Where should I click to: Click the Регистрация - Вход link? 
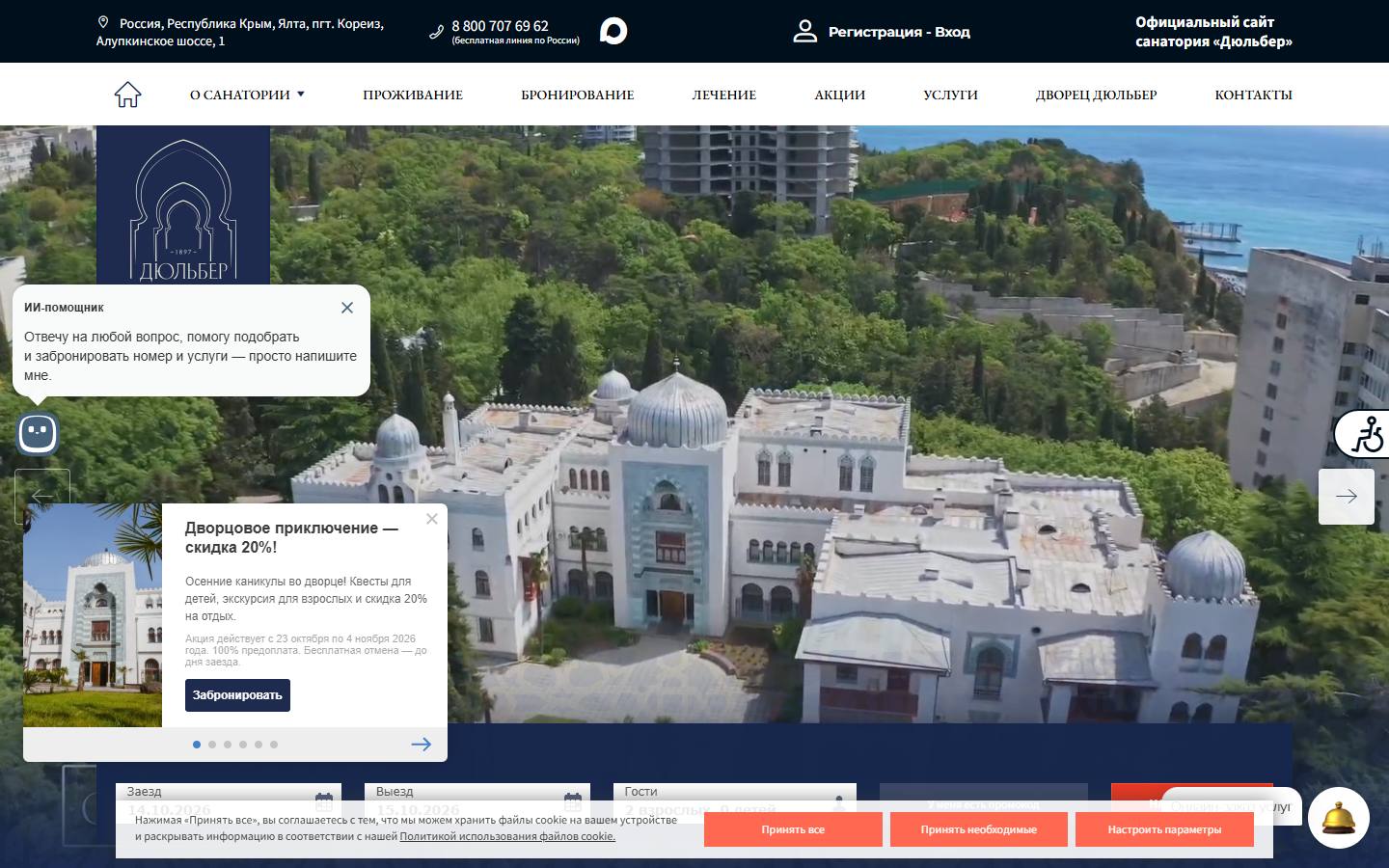pyautogui.click(x=899, y=32)
